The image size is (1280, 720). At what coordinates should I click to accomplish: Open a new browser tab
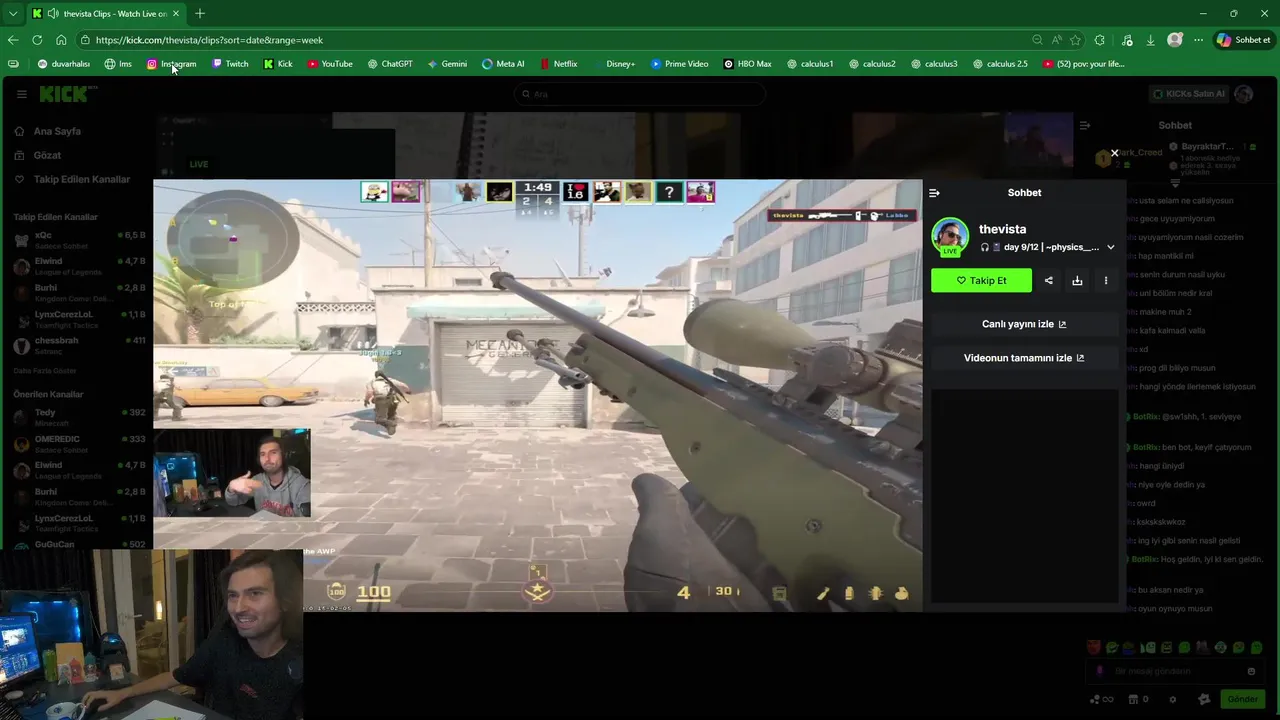(200, 13)
